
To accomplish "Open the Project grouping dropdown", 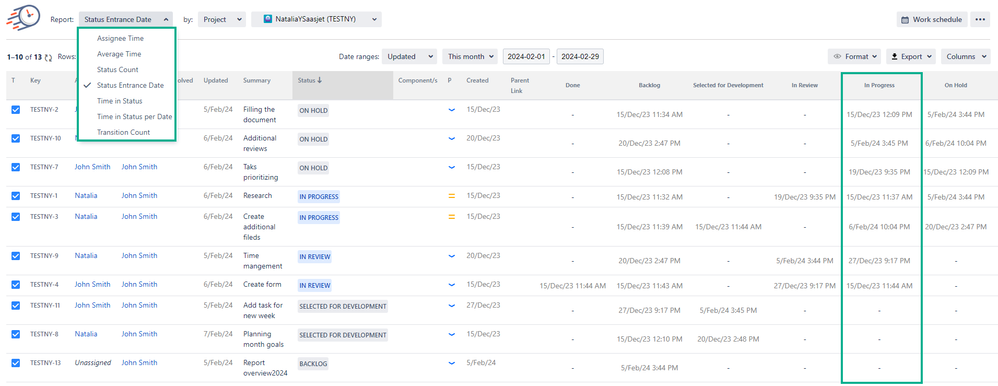I will [221, 20].
